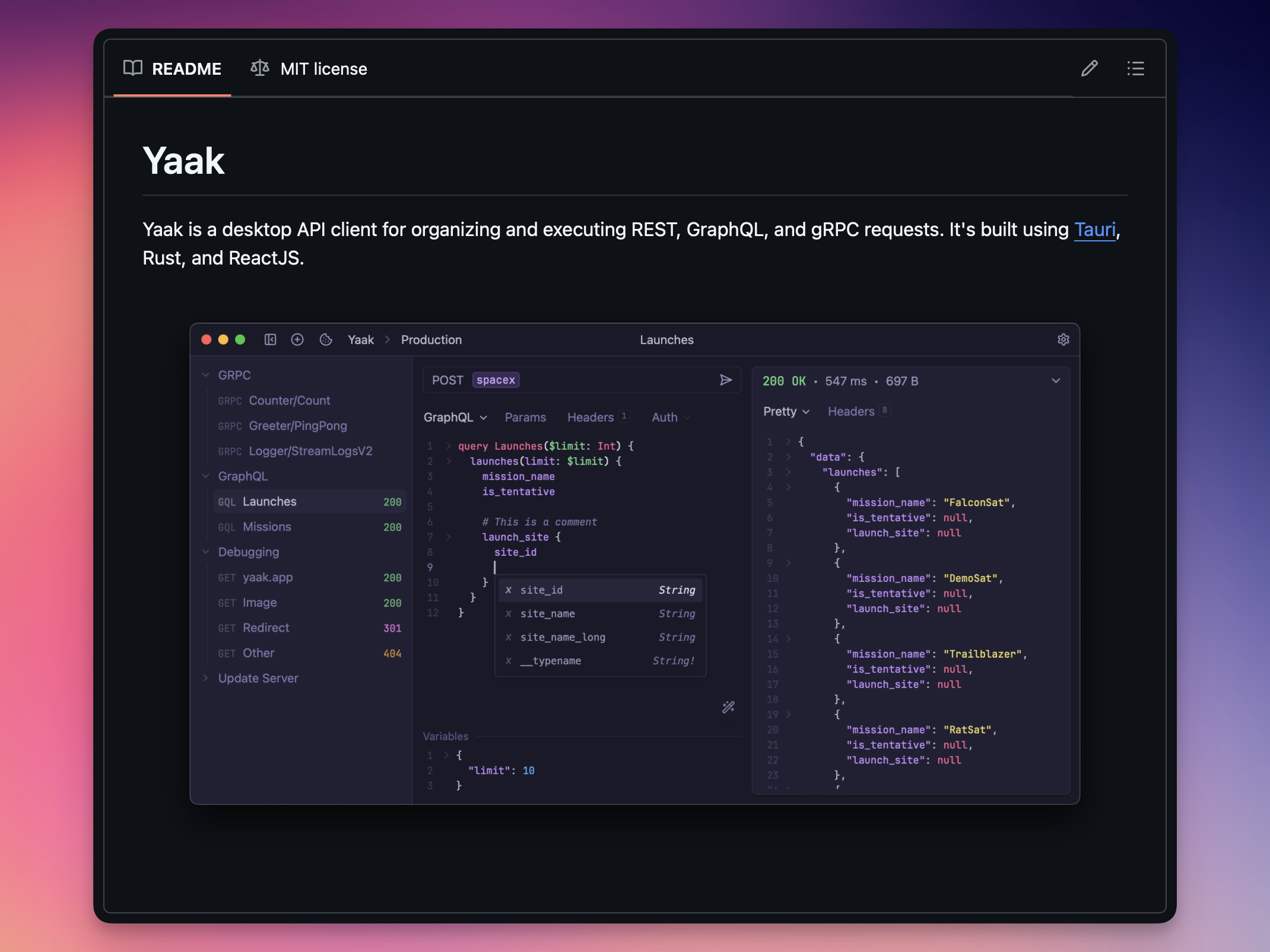Collapse the GRPC folder

point(206,375)
